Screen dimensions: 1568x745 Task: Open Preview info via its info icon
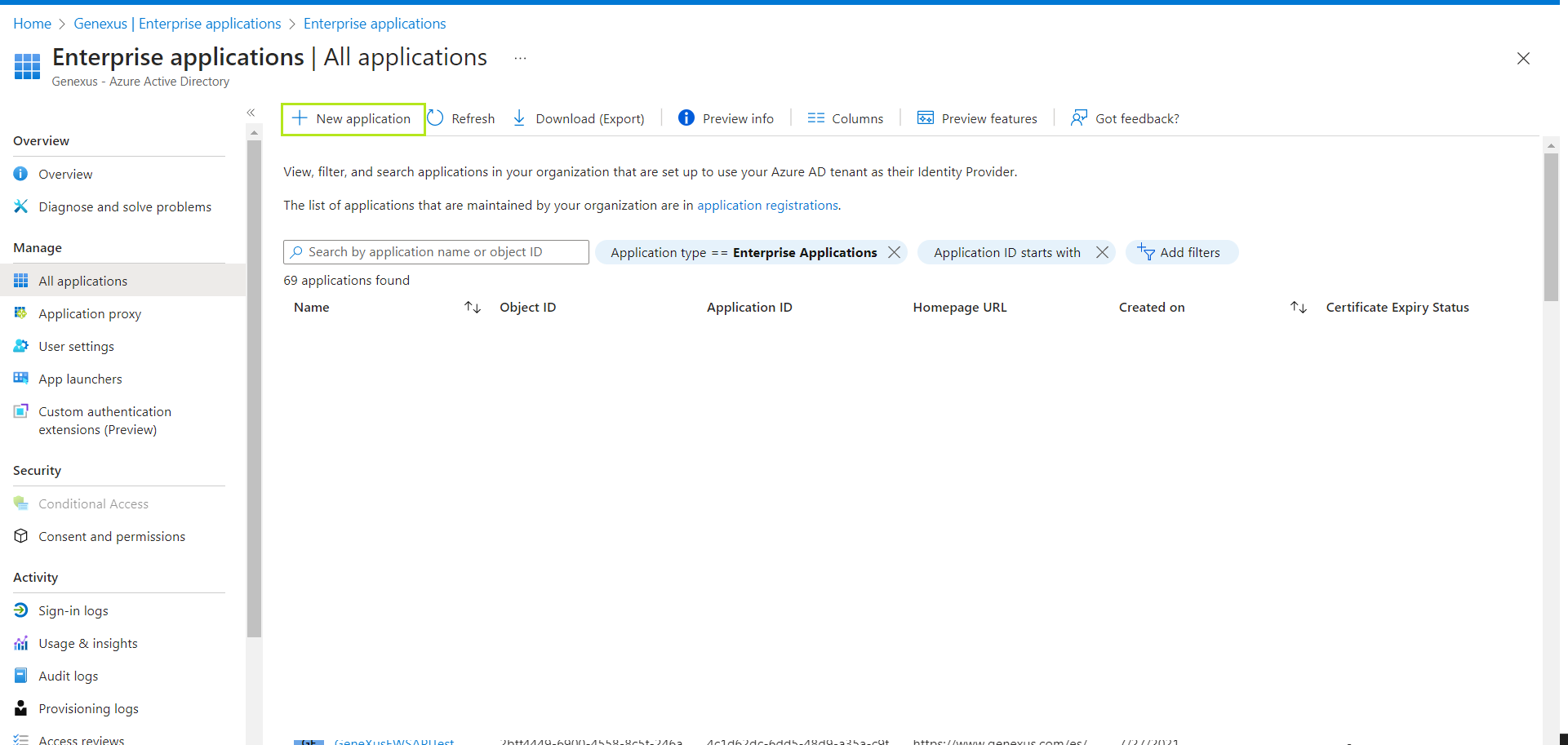pos(686,118)
